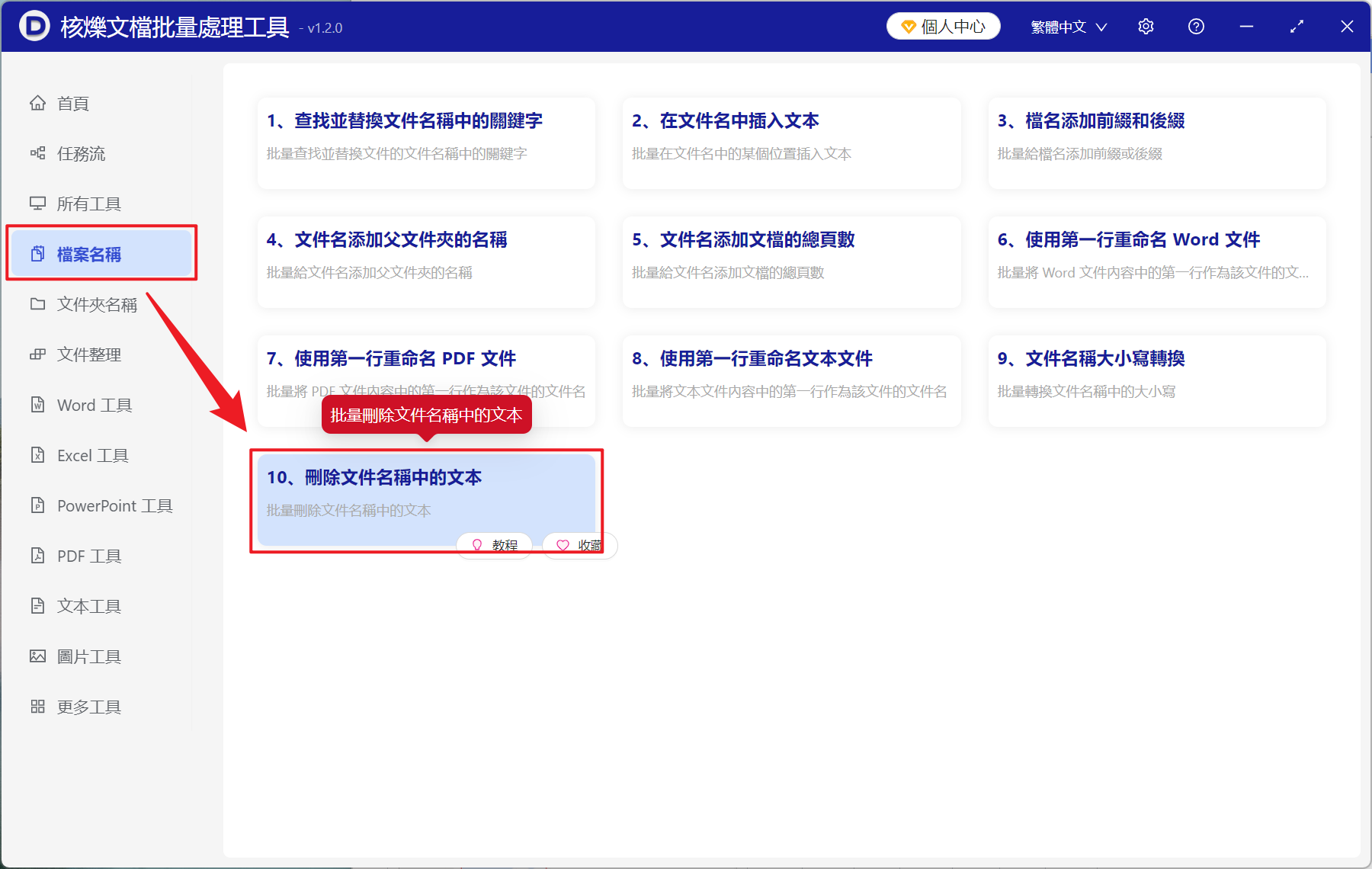Viewport: 1372px width, 869px height.
Task: Open the 文件夾名稱 folder name tools
Action: point(96,303)
